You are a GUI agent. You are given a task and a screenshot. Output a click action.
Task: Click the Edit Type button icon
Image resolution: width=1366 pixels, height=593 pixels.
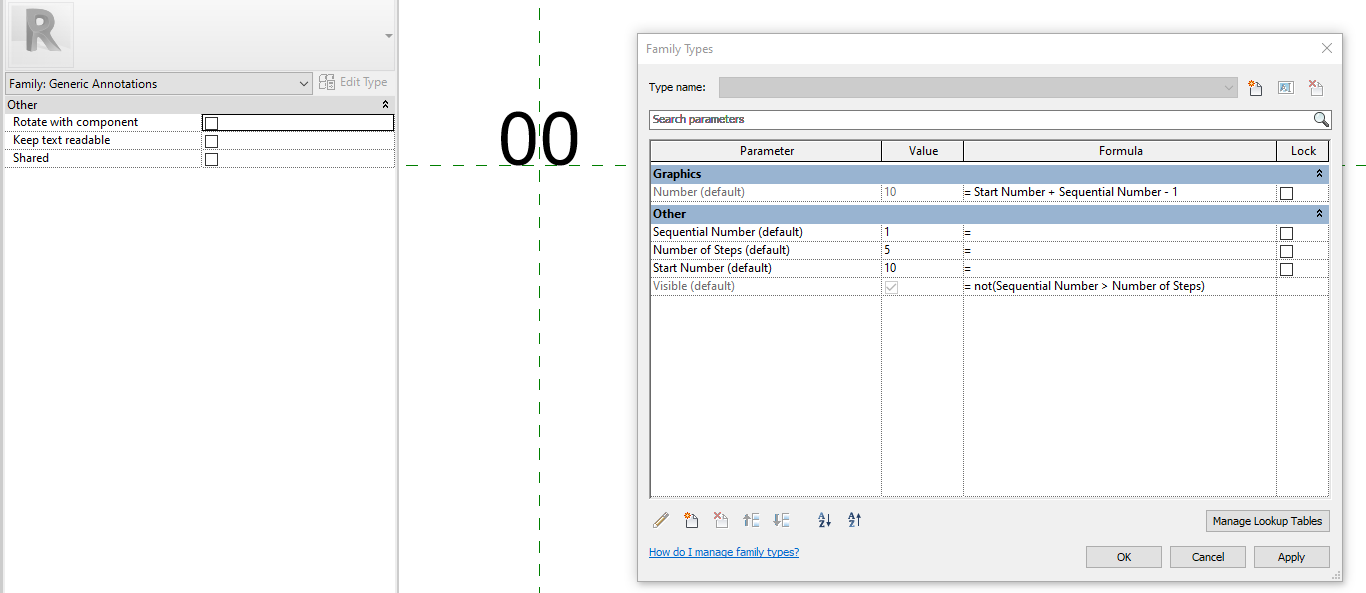(x=327, y=83)
